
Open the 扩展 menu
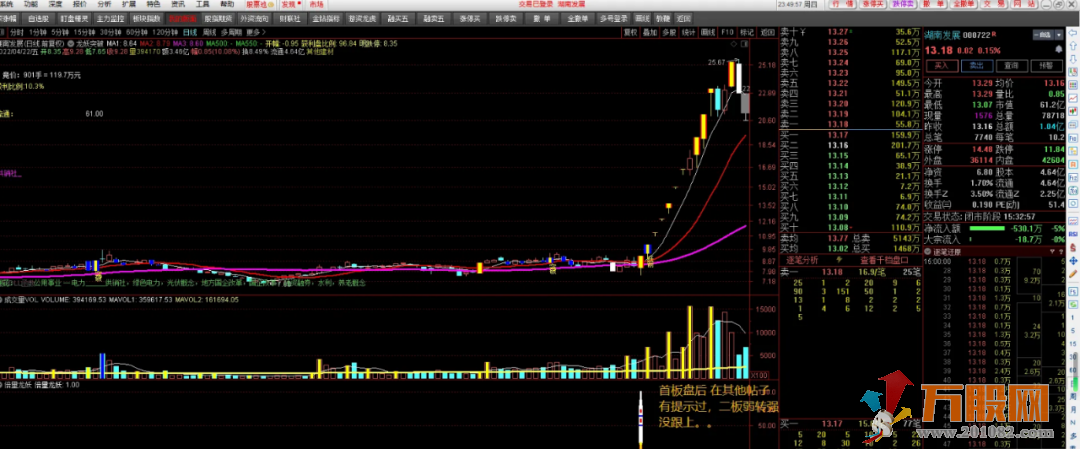(128, 4)
